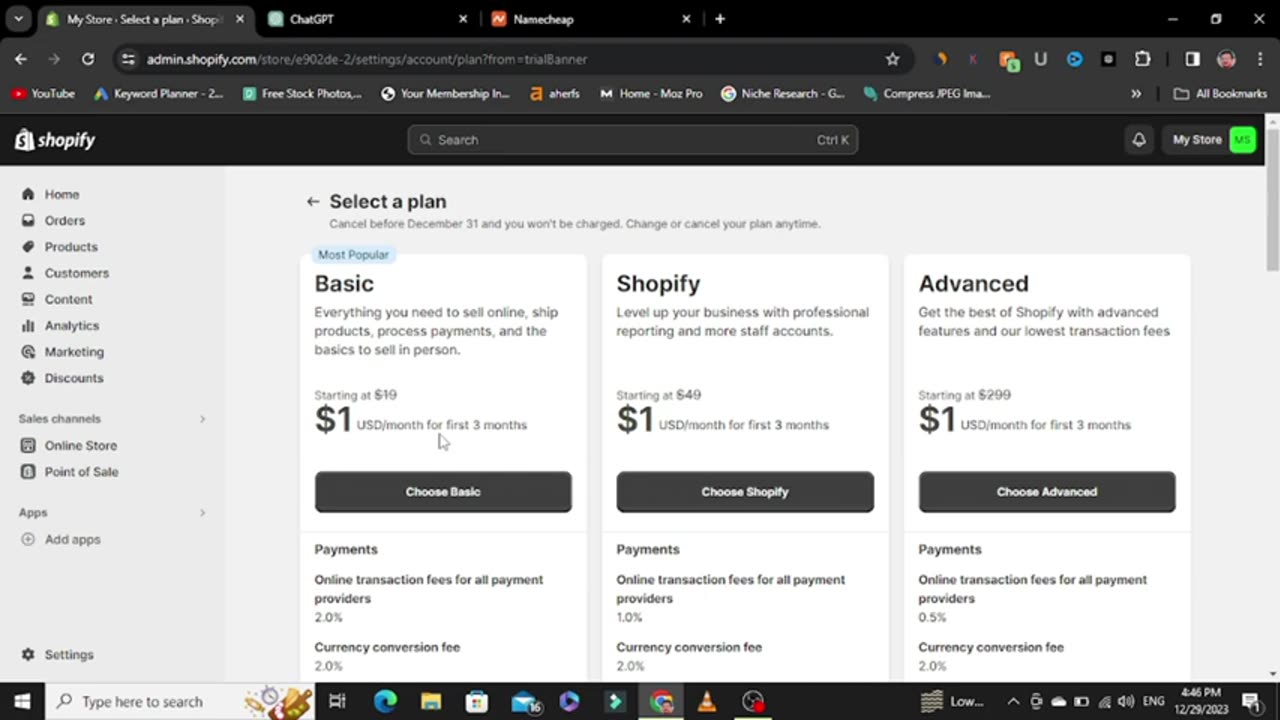
Task: Open Analytics in the sidebar
Action: [x=71, y=325]
